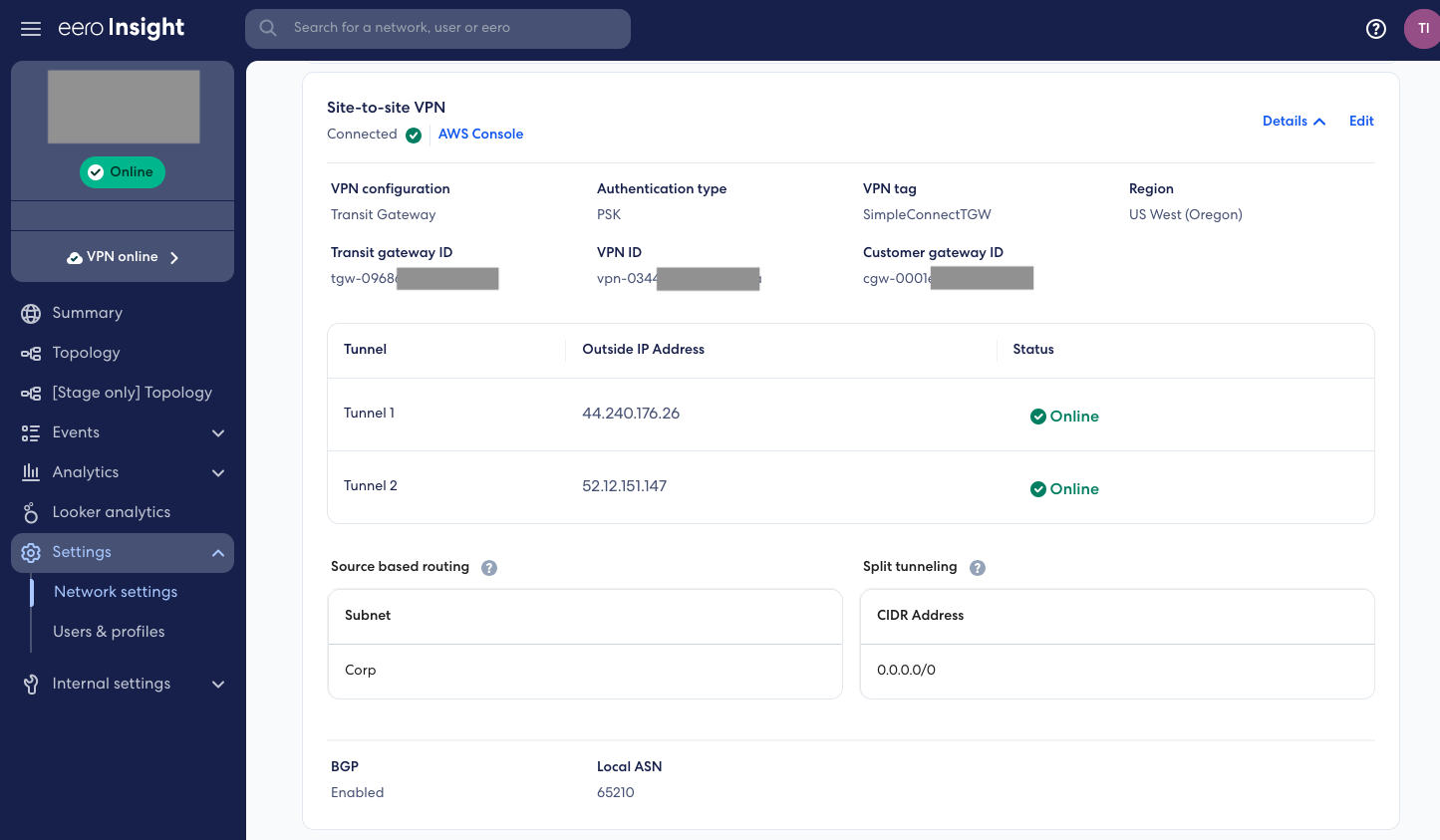Select the Summary globe icon
The width and height of the screenshot is (1440, 840).
(x=30, y=313)
